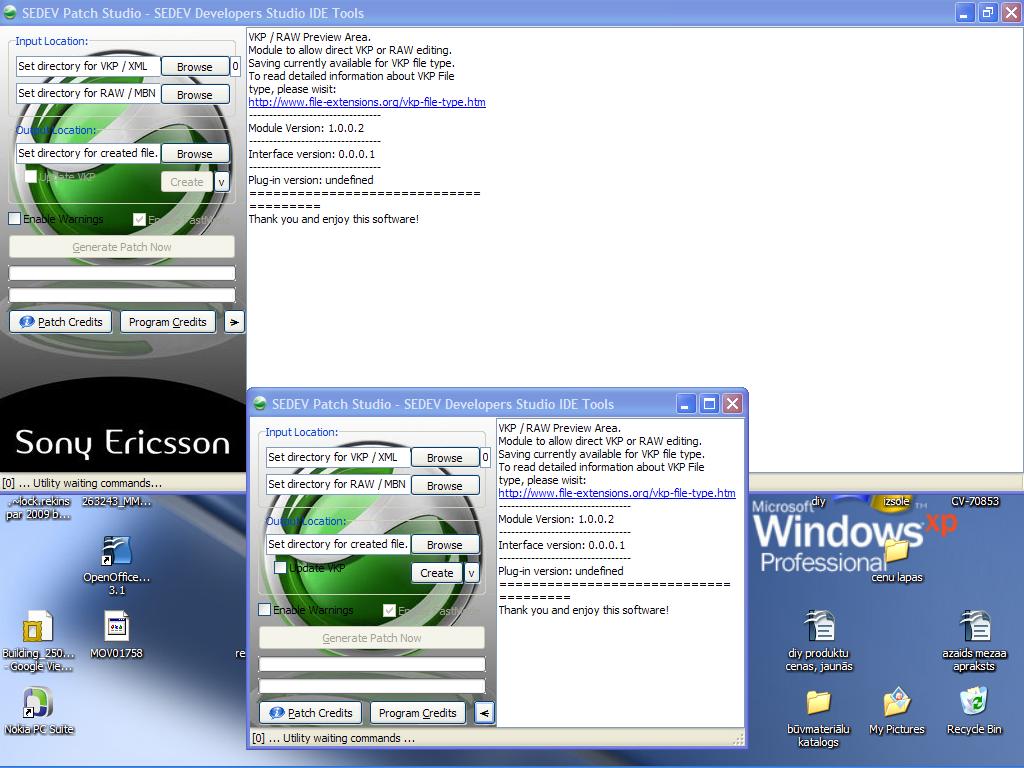Click 'Module Version: 1.0.0.2' text in back window

coord(306,128)
